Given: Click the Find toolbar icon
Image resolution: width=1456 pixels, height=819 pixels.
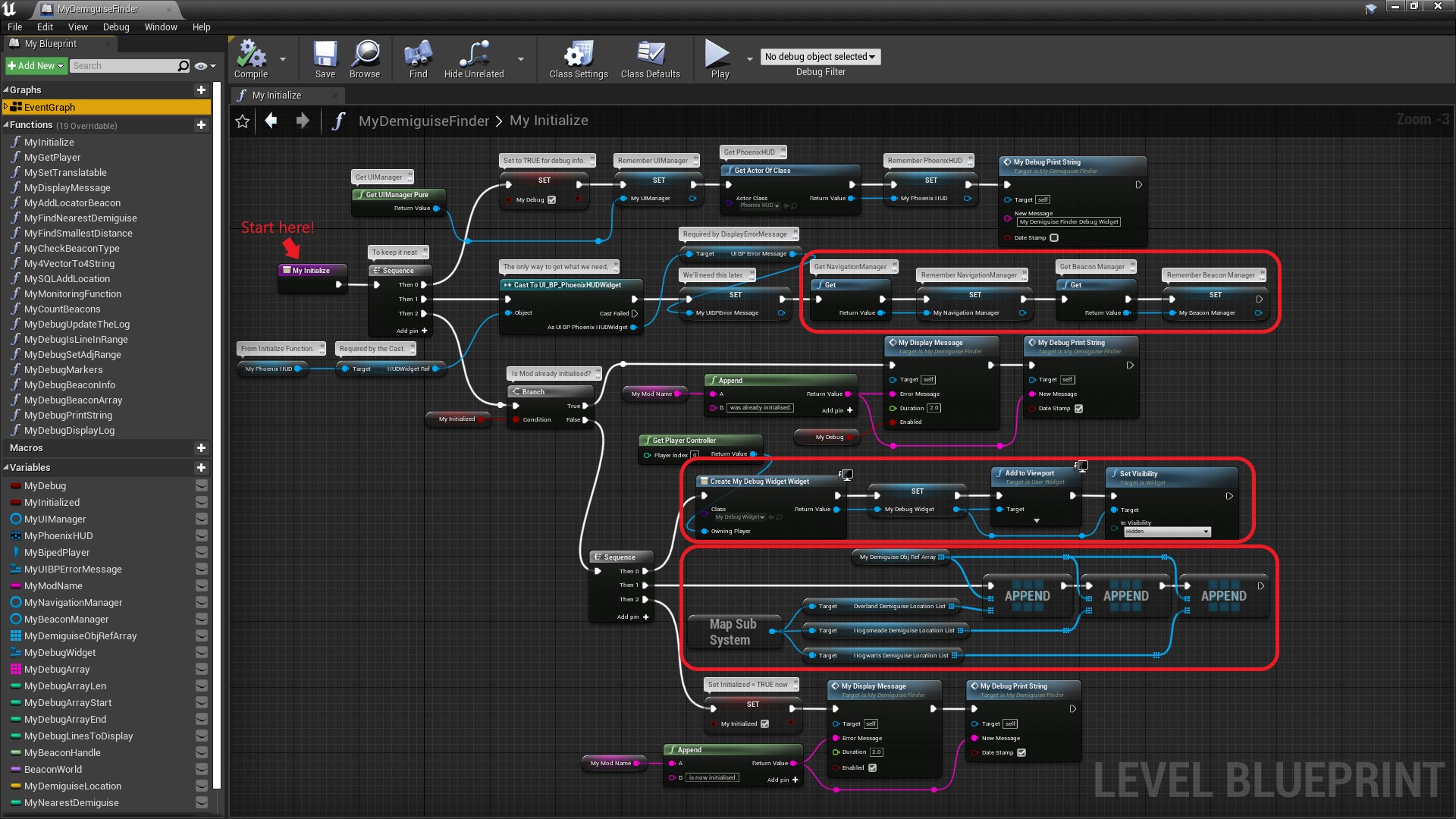Looking at the screenshot, I should tap(418, 59).
